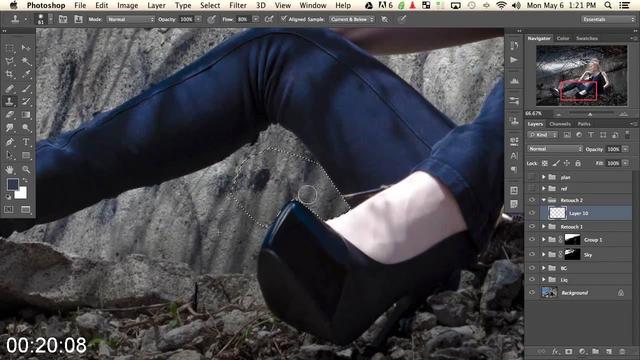Screen dimensions: 640x360
Task: Swap foreground and background colors
Action: [25, 180]
